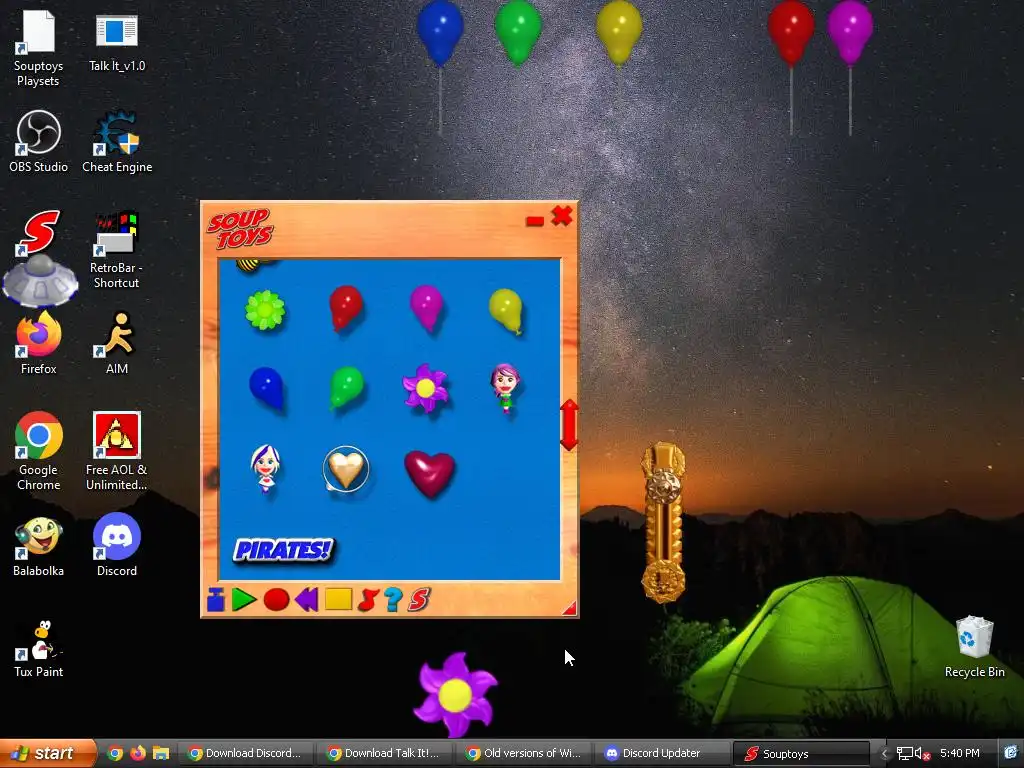Viewport: 1024px width, 768px height.
Task: Click the red resize corner of Souptoys window
Action: click(570, 609)
